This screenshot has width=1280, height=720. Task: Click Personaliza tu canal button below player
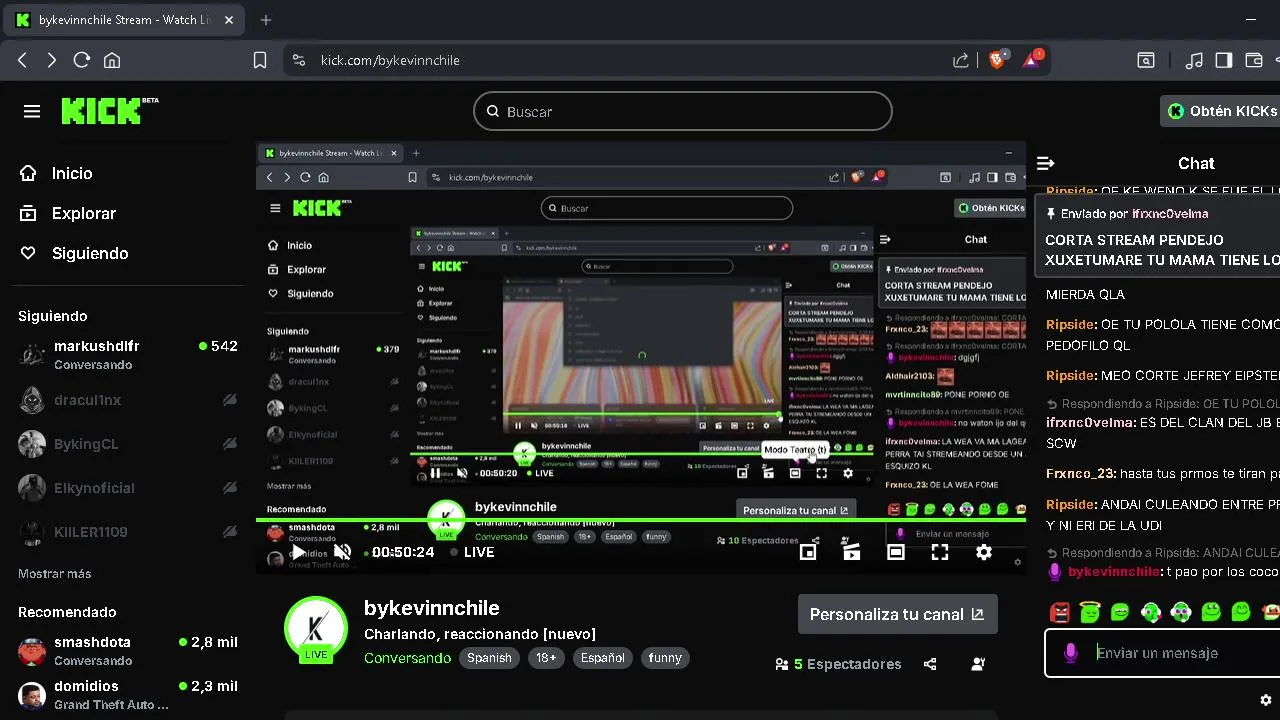[x=897, y=614]
